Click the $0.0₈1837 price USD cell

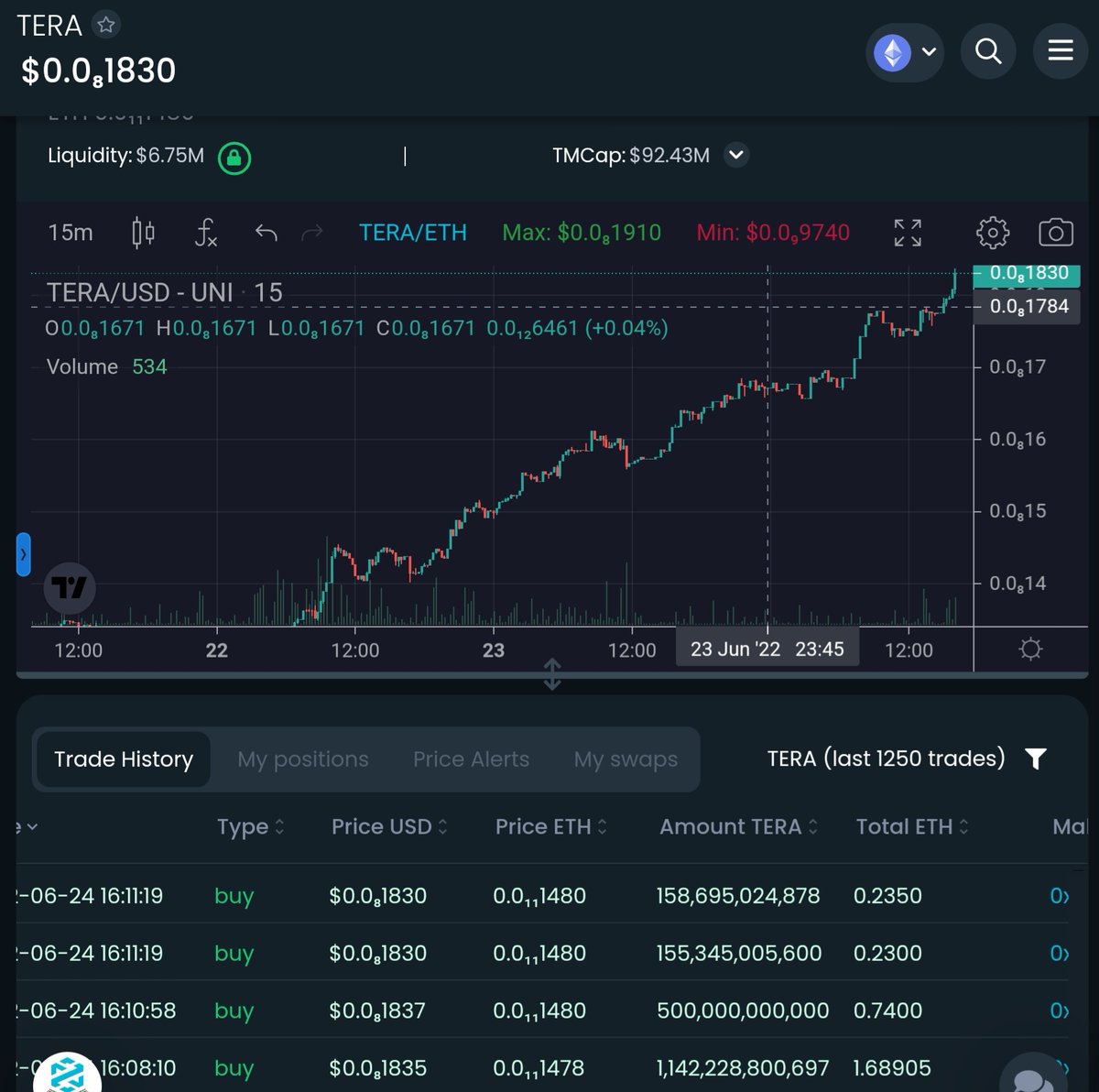377,1011
